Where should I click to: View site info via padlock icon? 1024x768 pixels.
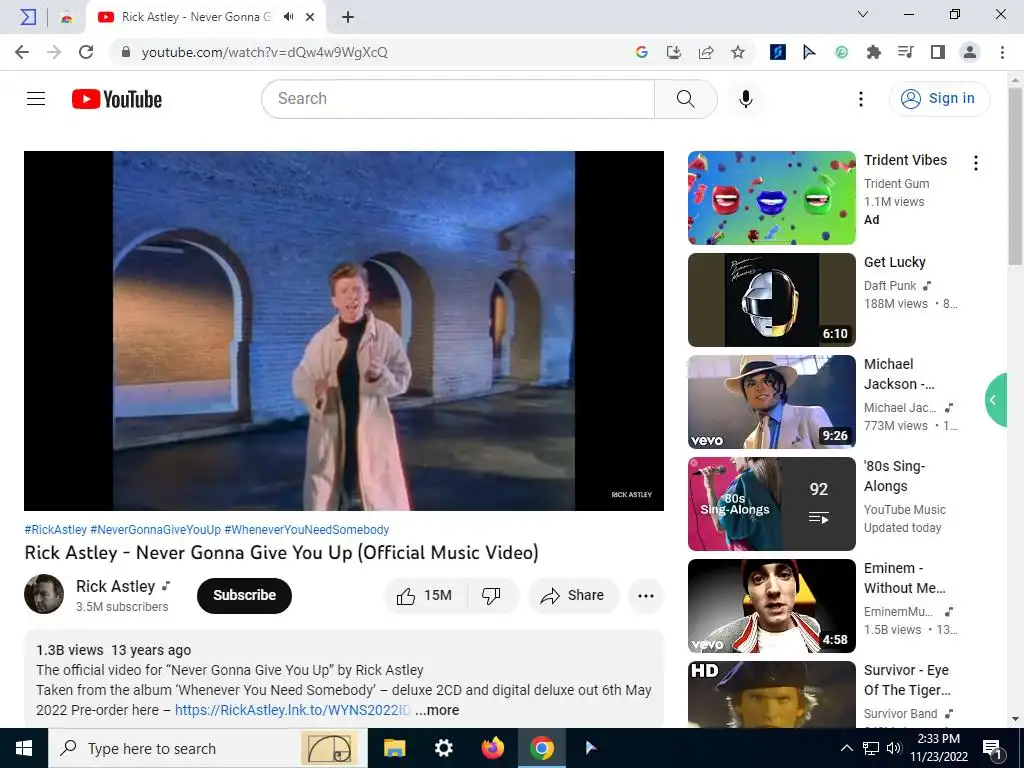[126, 52]
